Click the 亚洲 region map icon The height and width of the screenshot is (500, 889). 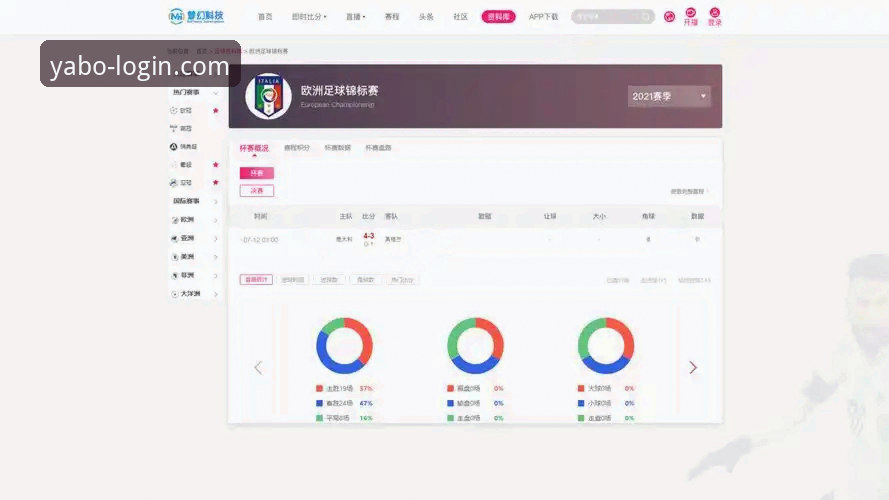click(x=175, y=239)
